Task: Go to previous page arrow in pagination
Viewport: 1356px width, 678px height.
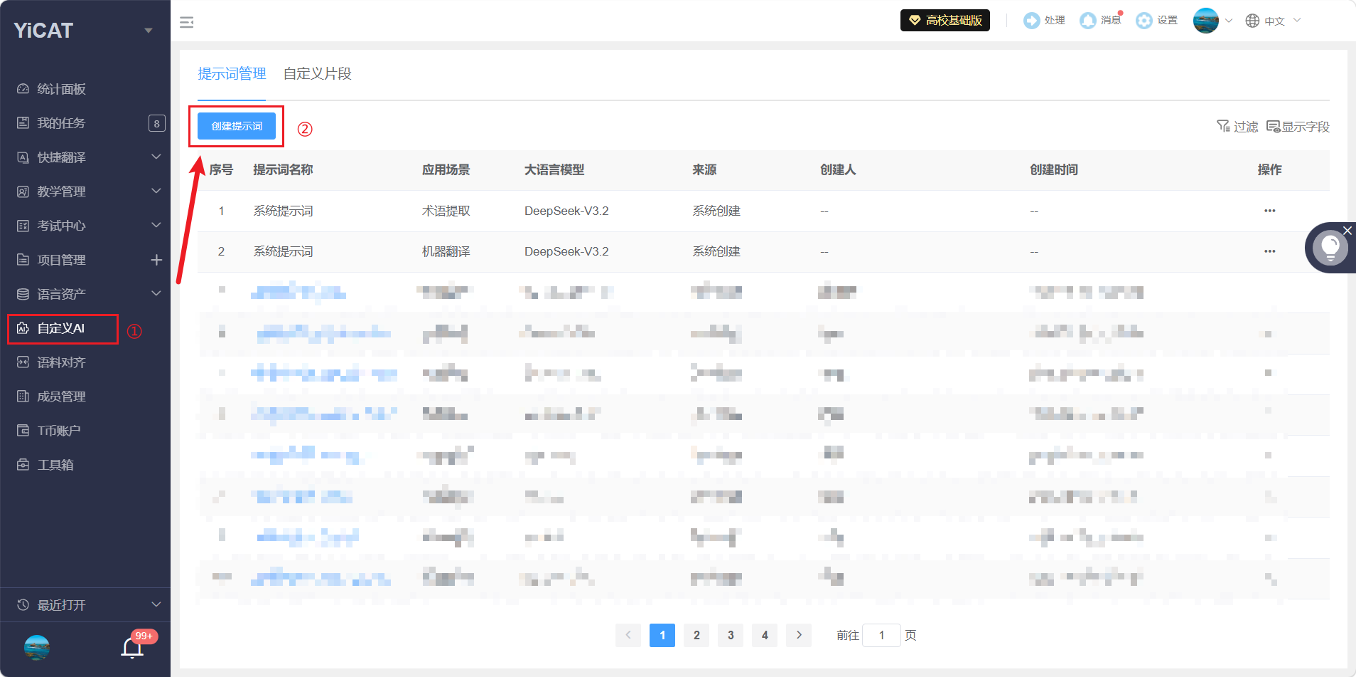Action: [628, 635]
